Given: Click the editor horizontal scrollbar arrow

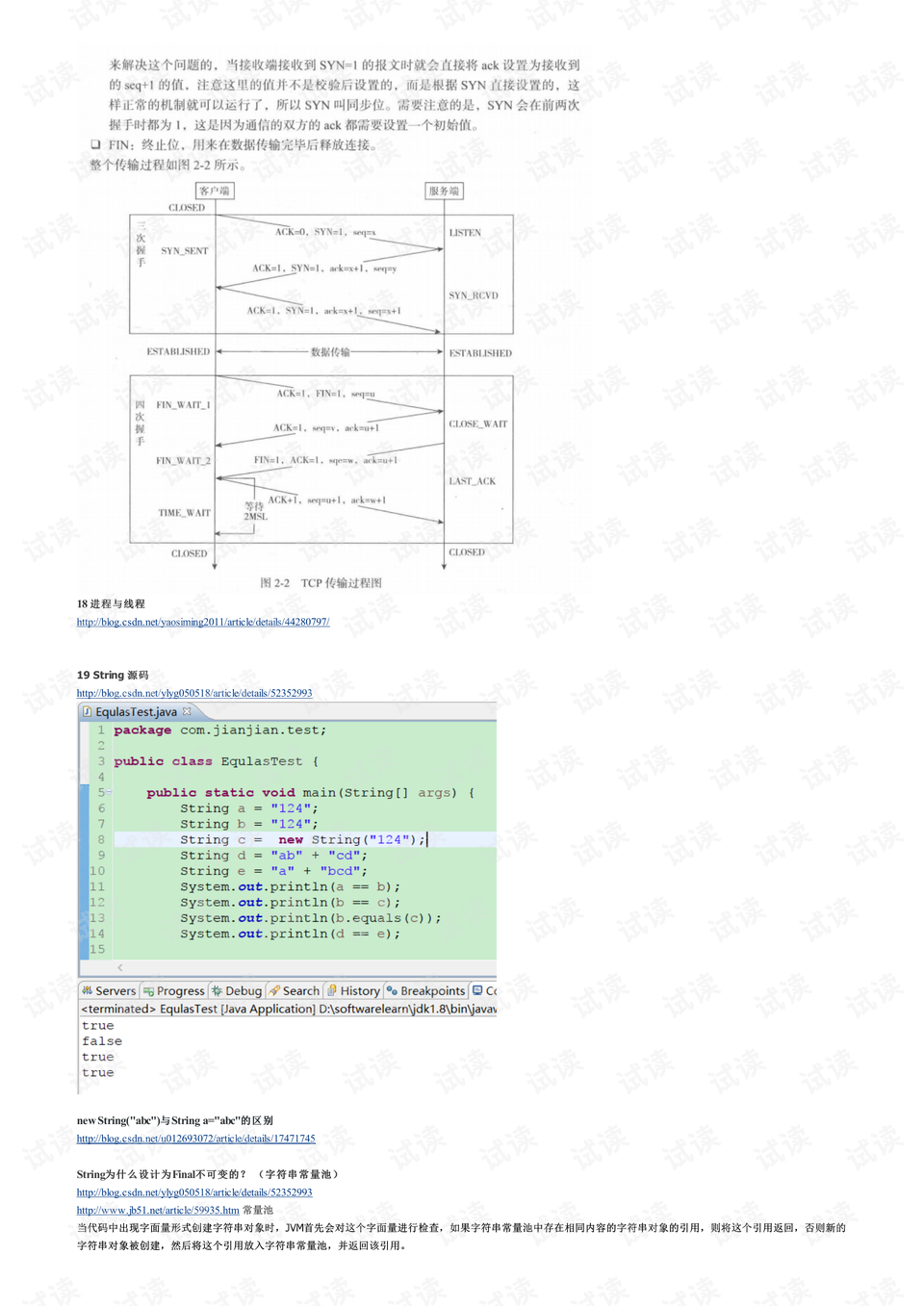Looking at the screenshot, I should (120, 966).
